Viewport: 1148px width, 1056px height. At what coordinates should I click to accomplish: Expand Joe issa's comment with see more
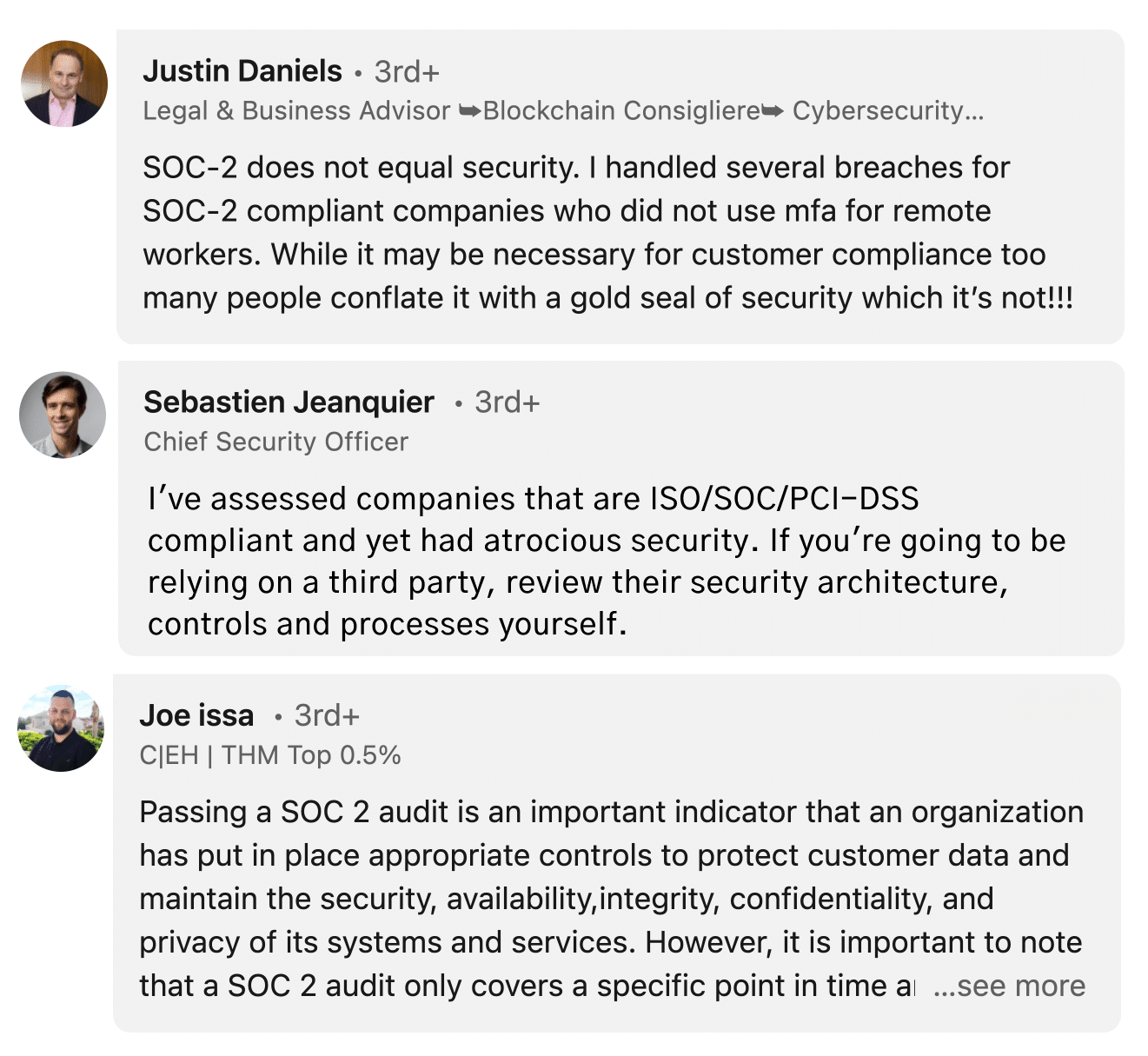1009,986
